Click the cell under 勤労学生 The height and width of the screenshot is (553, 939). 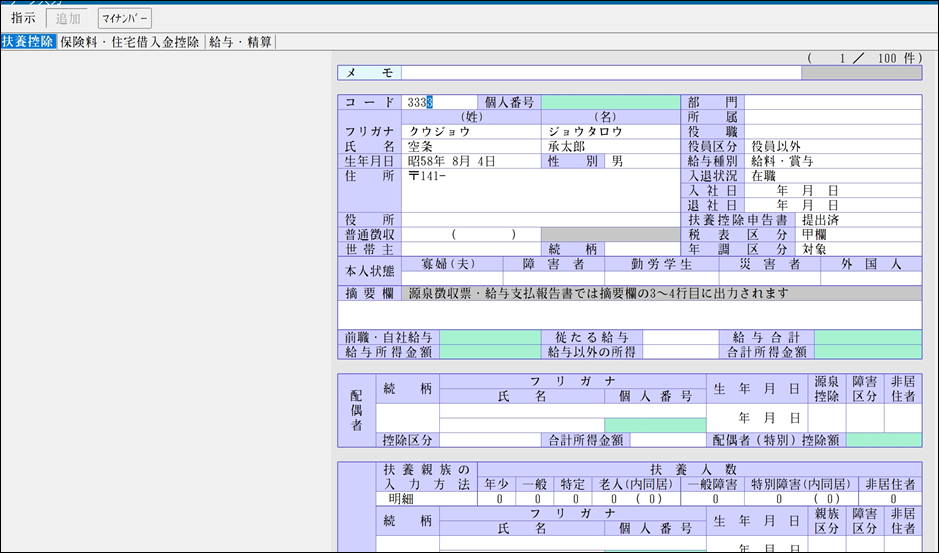point(662,279)
